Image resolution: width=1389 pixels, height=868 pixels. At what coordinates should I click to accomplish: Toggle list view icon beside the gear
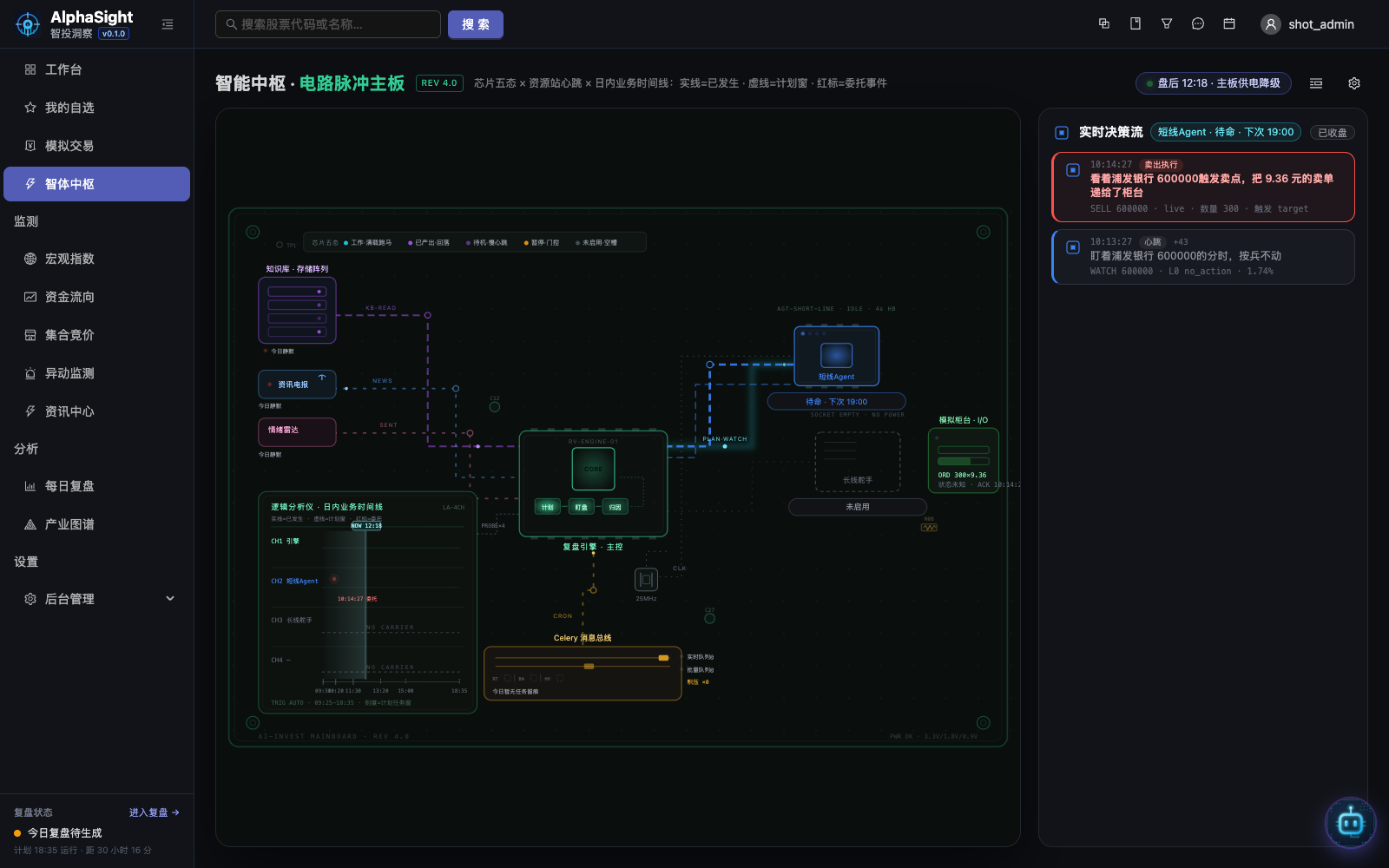point(1316,83)
